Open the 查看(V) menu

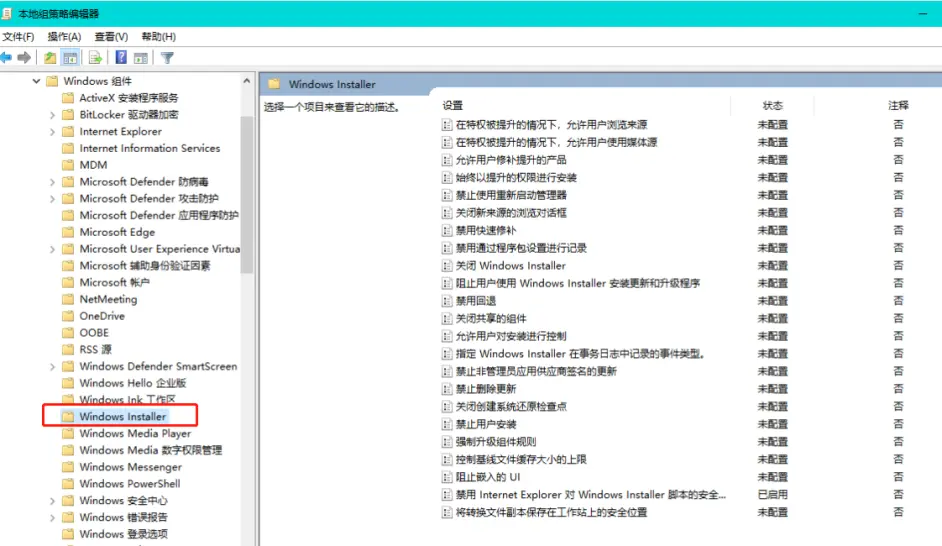click(x=111, y=37)
